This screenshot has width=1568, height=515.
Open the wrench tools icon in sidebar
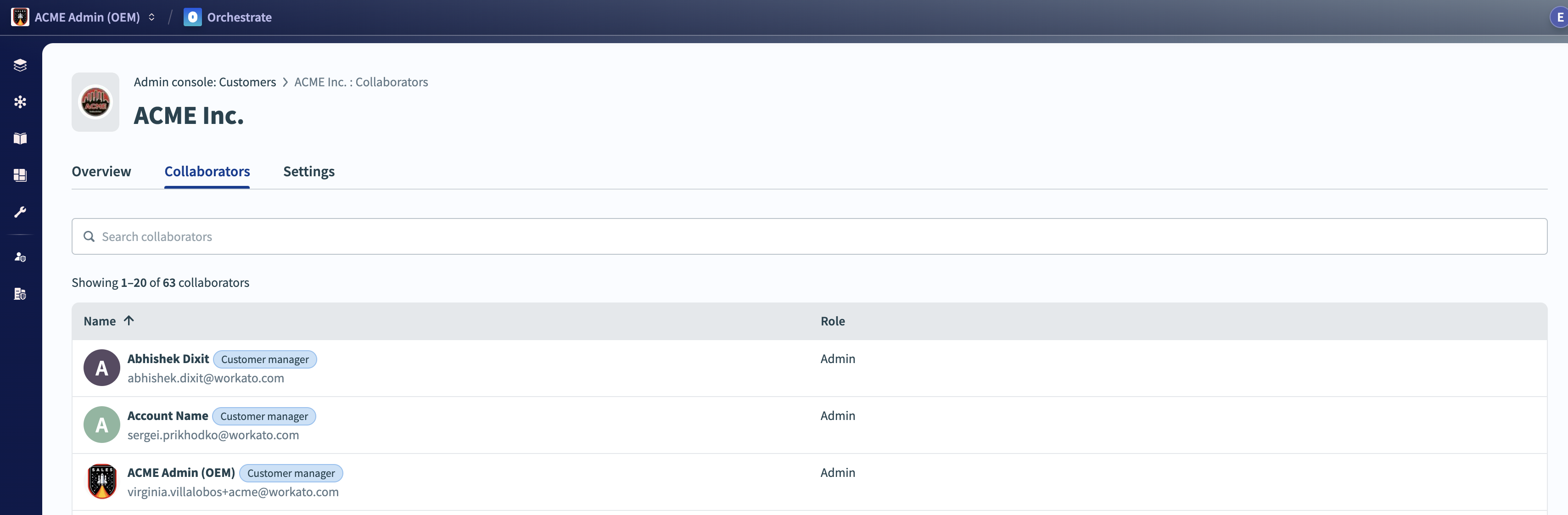coord(20,212)
